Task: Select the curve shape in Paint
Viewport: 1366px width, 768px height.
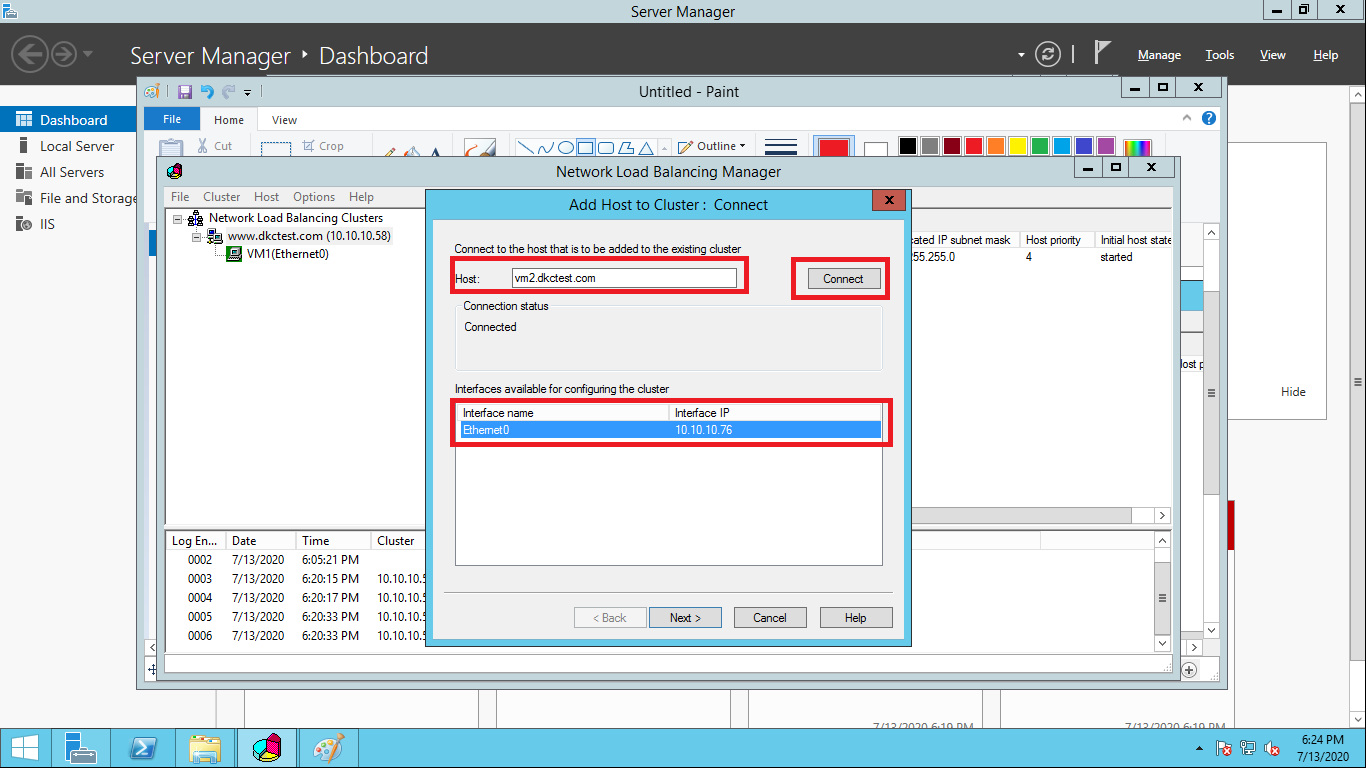Action: click(545, 147)
